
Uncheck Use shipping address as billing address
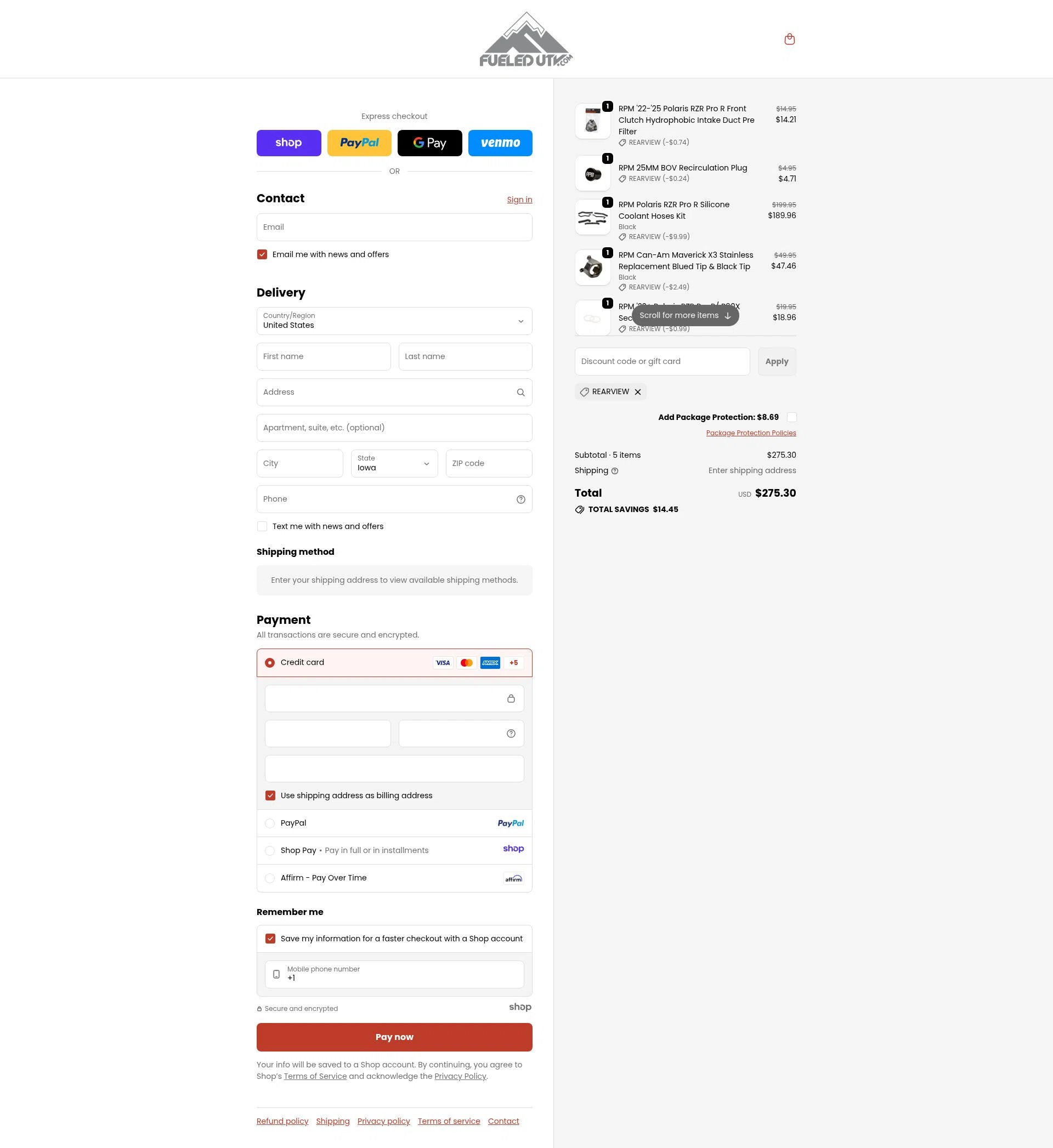pyautogui.click(x=270, y=796)
